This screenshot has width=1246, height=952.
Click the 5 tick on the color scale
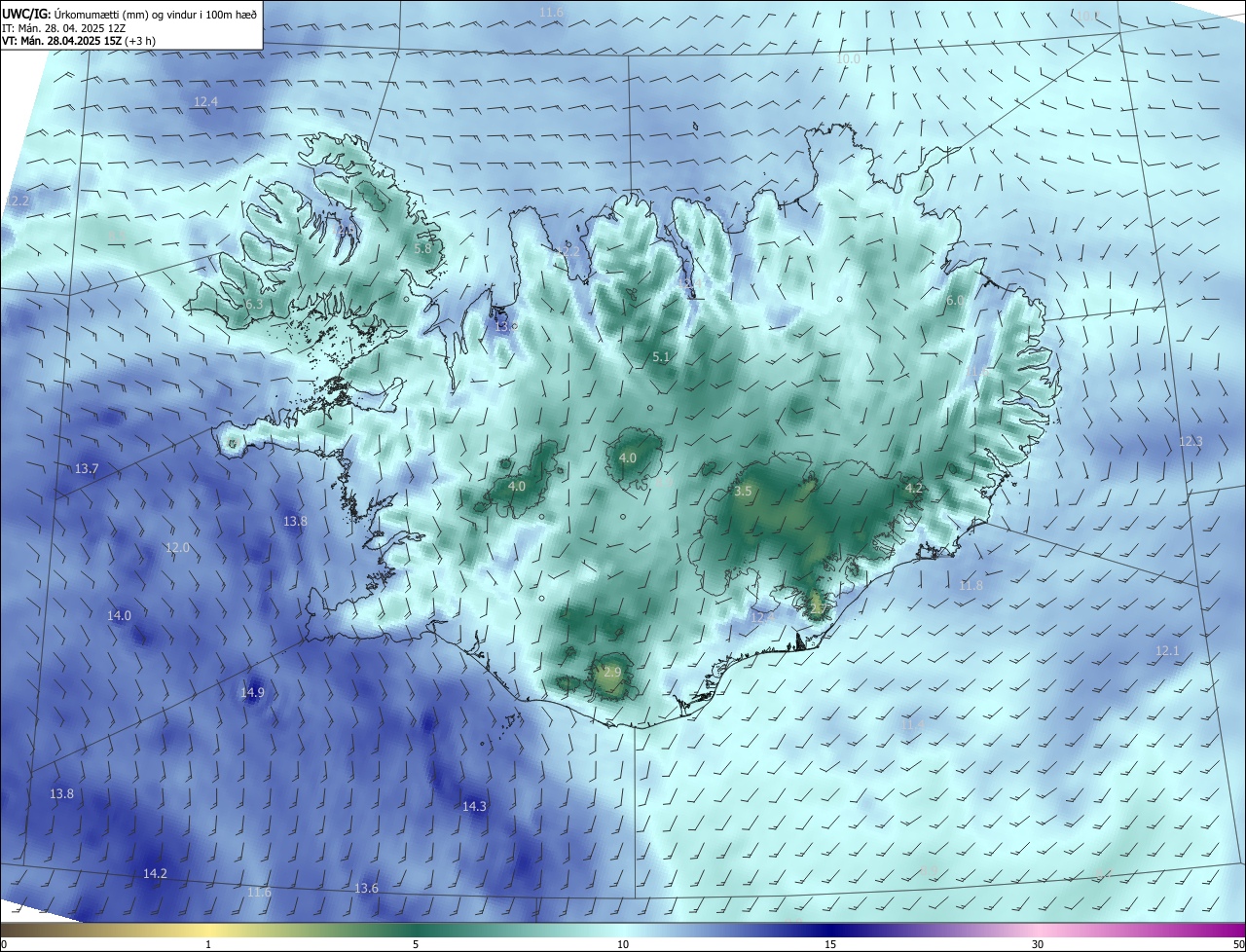point(416,944)
